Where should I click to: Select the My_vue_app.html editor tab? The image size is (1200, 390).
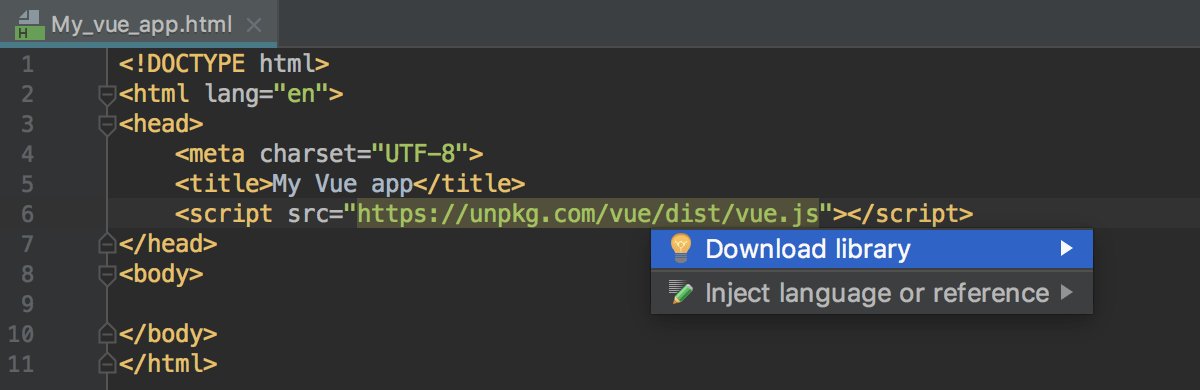(x=140, y=22)
